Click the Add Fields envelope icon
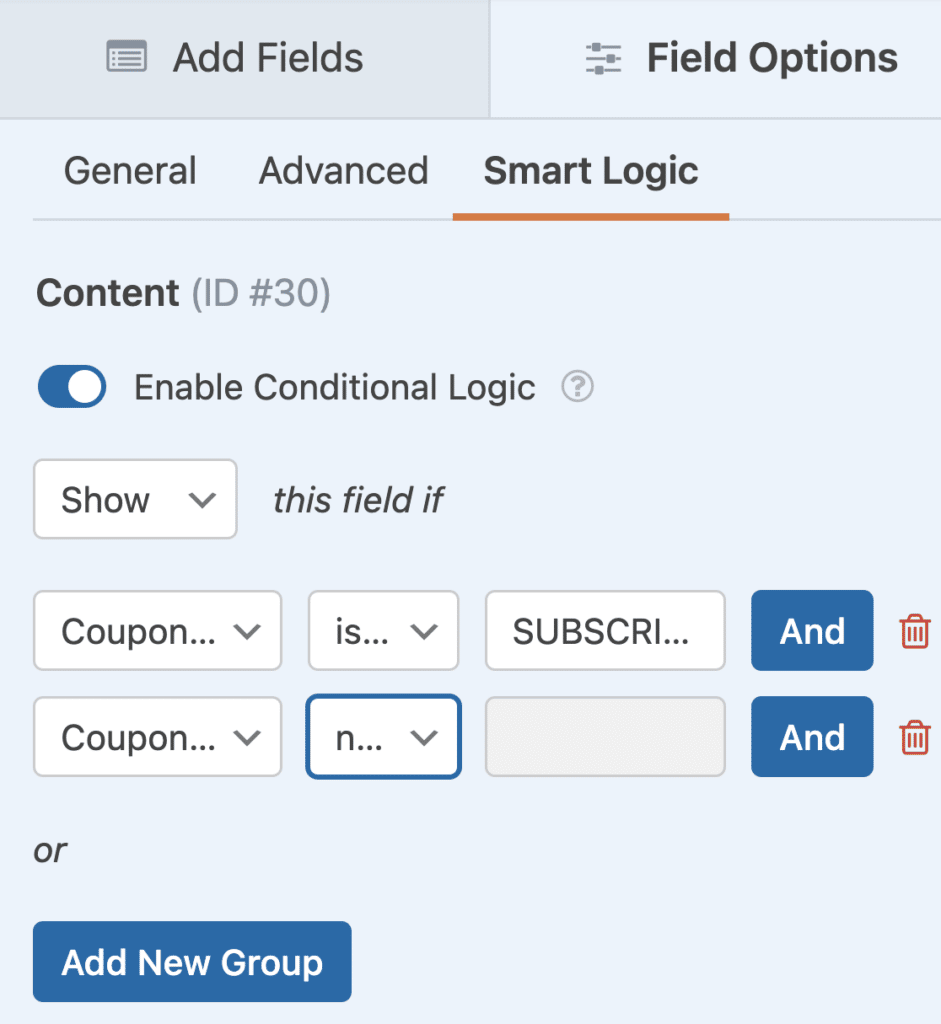This screenshot has width=941, height=1024. 127,57
